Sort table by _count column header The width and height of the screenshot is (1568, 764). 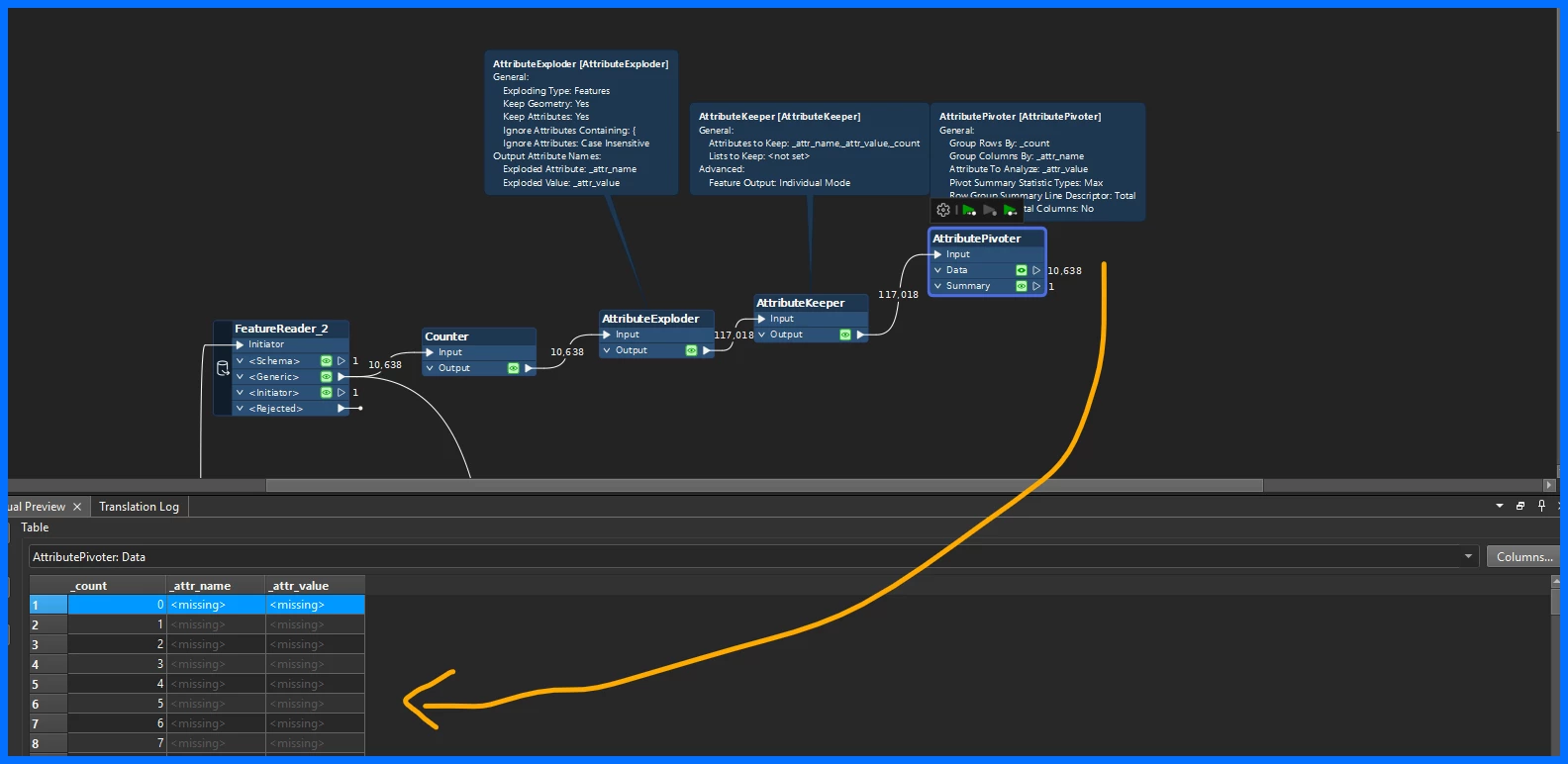pos(117,586)
